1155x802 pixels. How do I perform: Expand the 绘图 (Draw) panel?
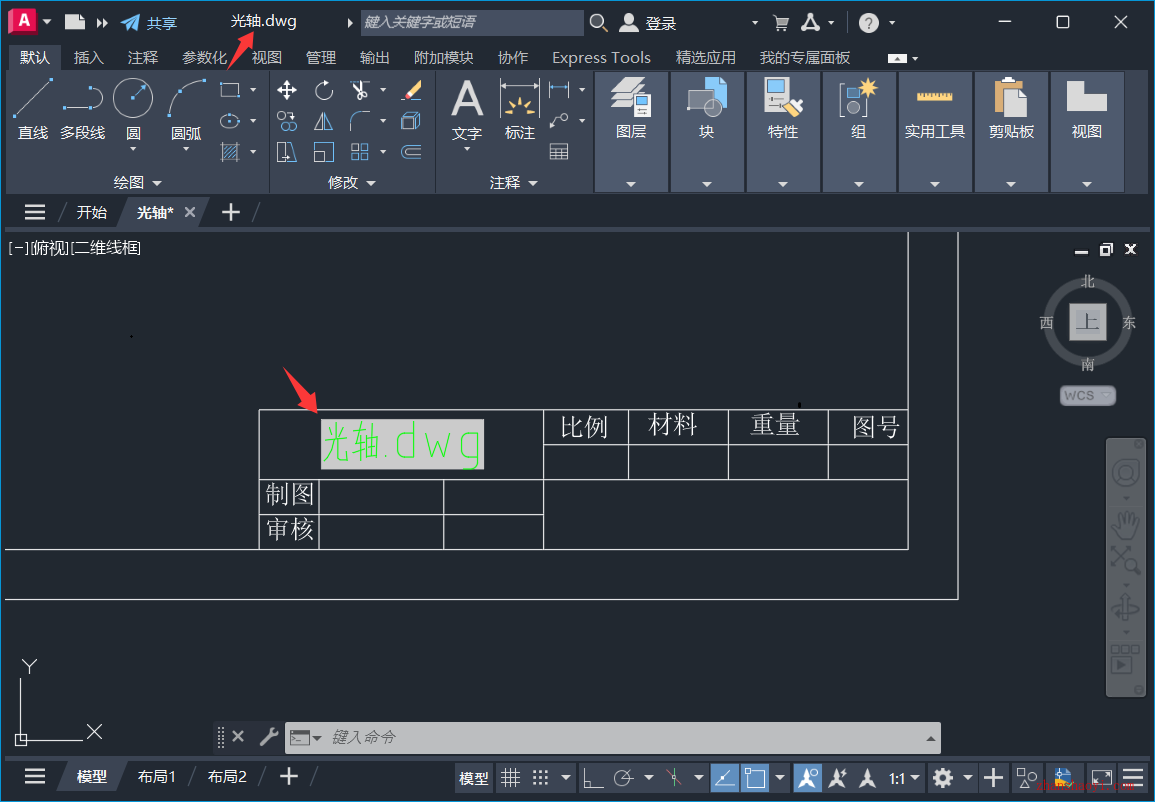tap(137, 182)
